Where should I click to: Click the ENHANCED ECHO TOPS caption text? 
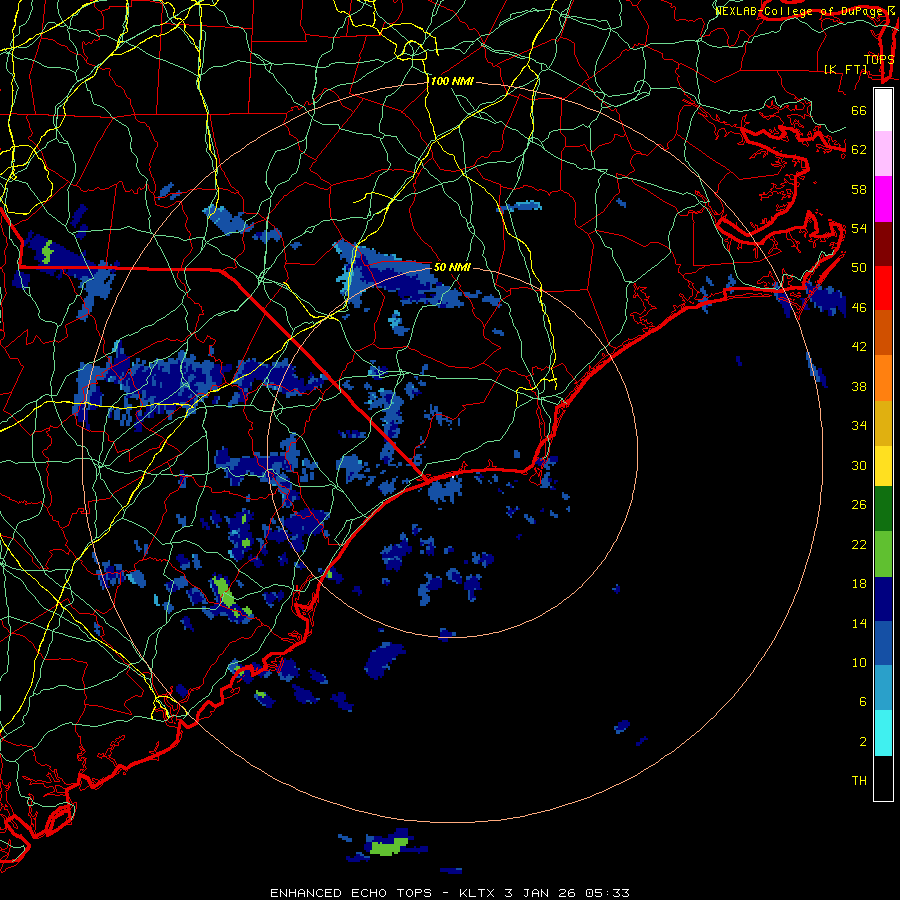[x=351, y=893]
